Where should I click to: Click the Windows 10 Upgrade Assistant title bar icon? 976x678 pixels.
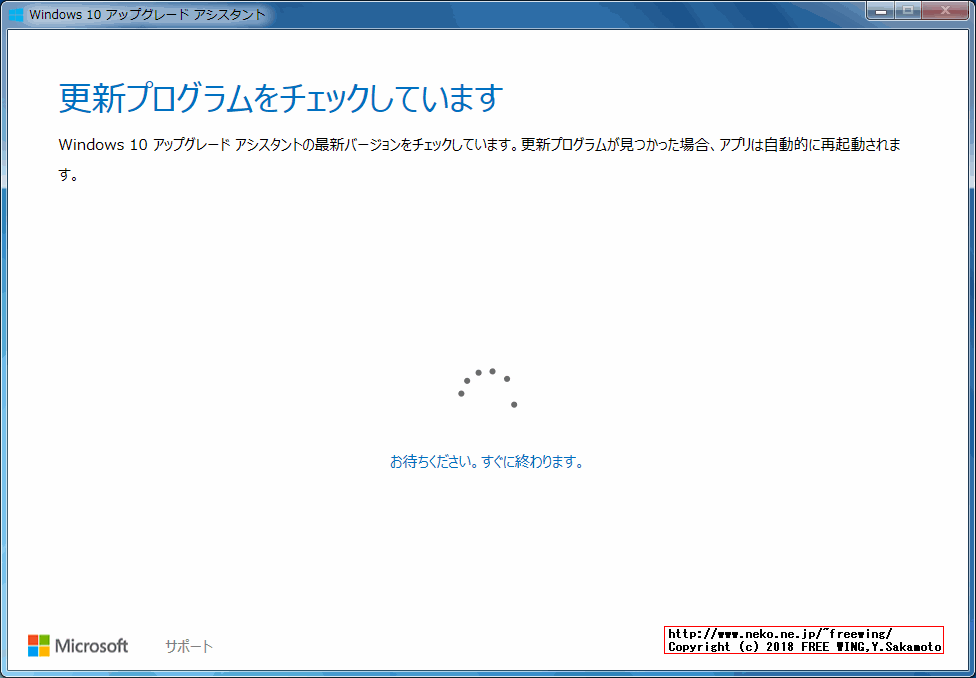[15, 11]
